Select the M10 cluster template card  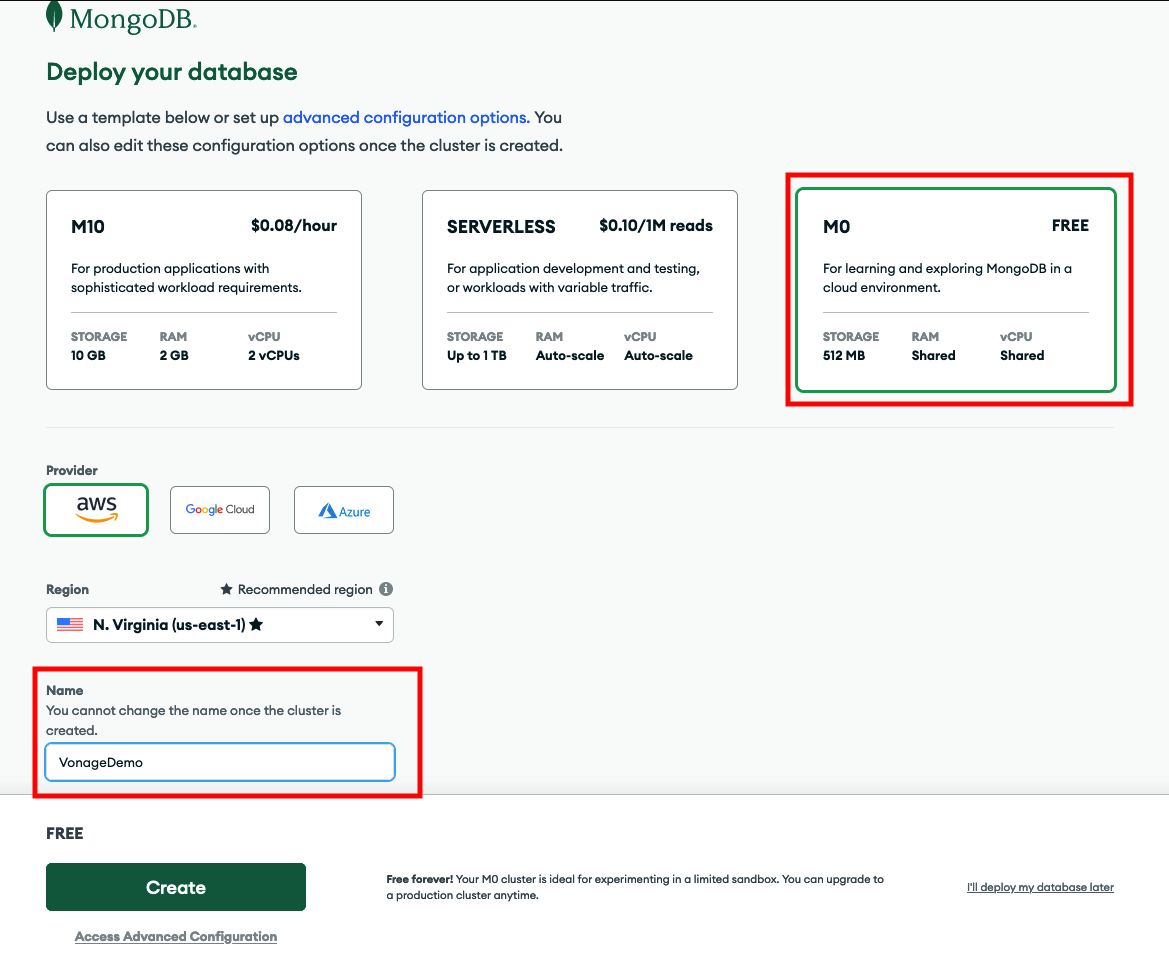click(x=204, y=290)
